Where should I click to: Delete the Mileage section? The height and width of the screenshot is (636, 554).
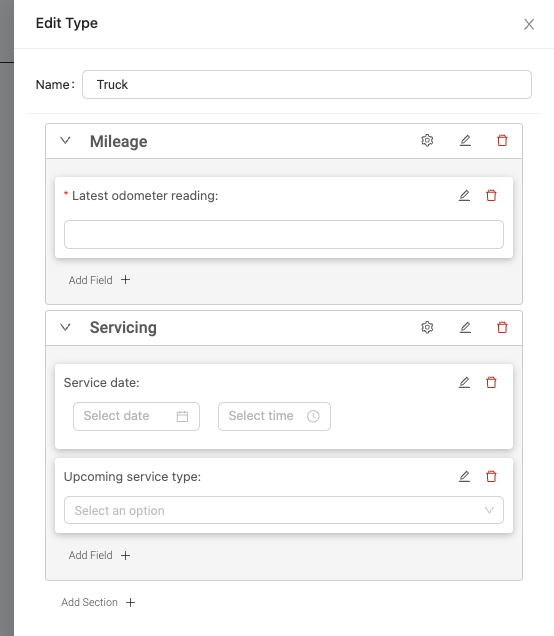[502, 140]
